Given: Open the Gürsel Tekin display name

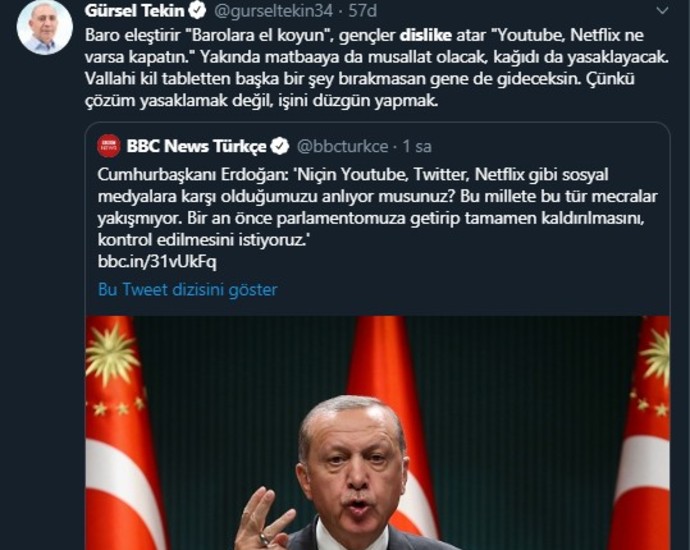Looking at the screenshot, I should click(x=134, y=11).
